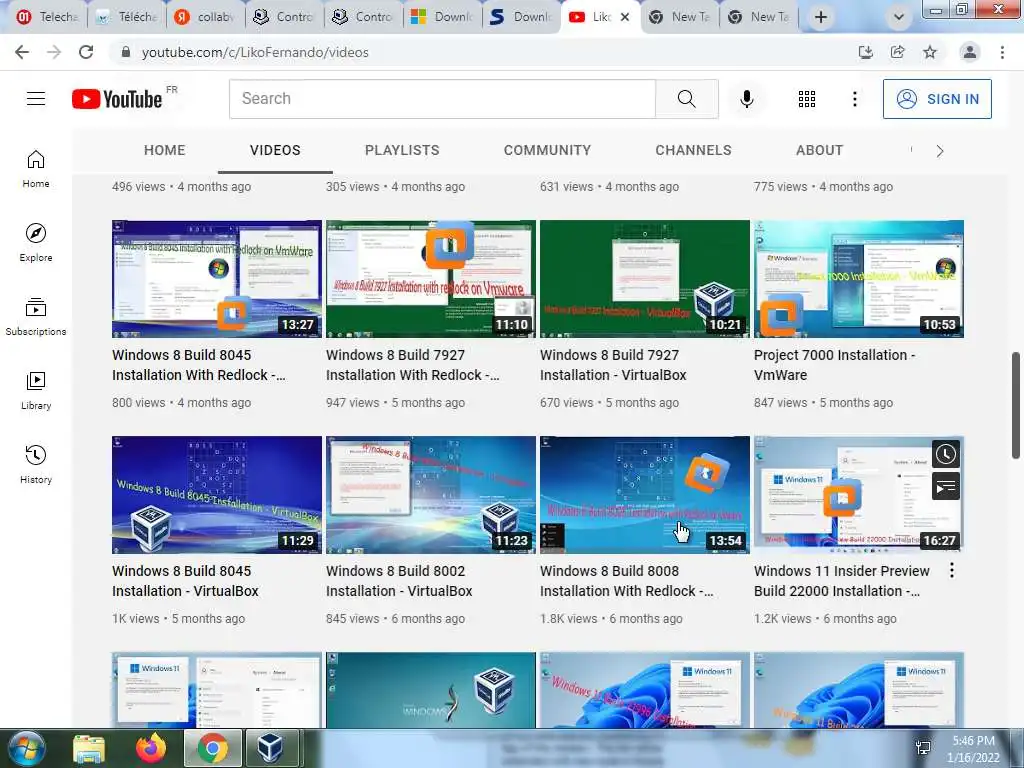Viewport: 1024px width, 768px height.
Task: Select the VIDEOS channel tab
Action: 275,150
